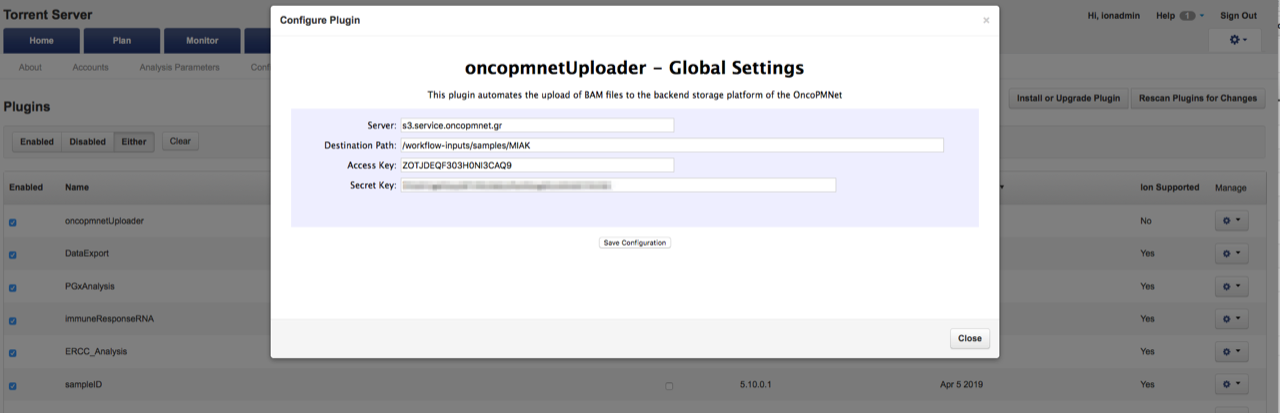
Task: Click the Access Key input field
Action: pos(537,165)
